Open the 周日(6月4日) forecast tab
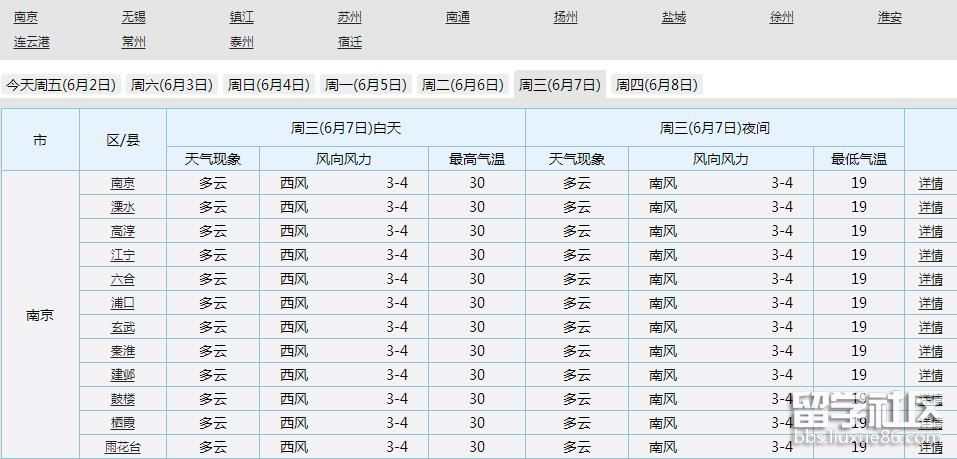957x459 pixels. pos(269,85)
